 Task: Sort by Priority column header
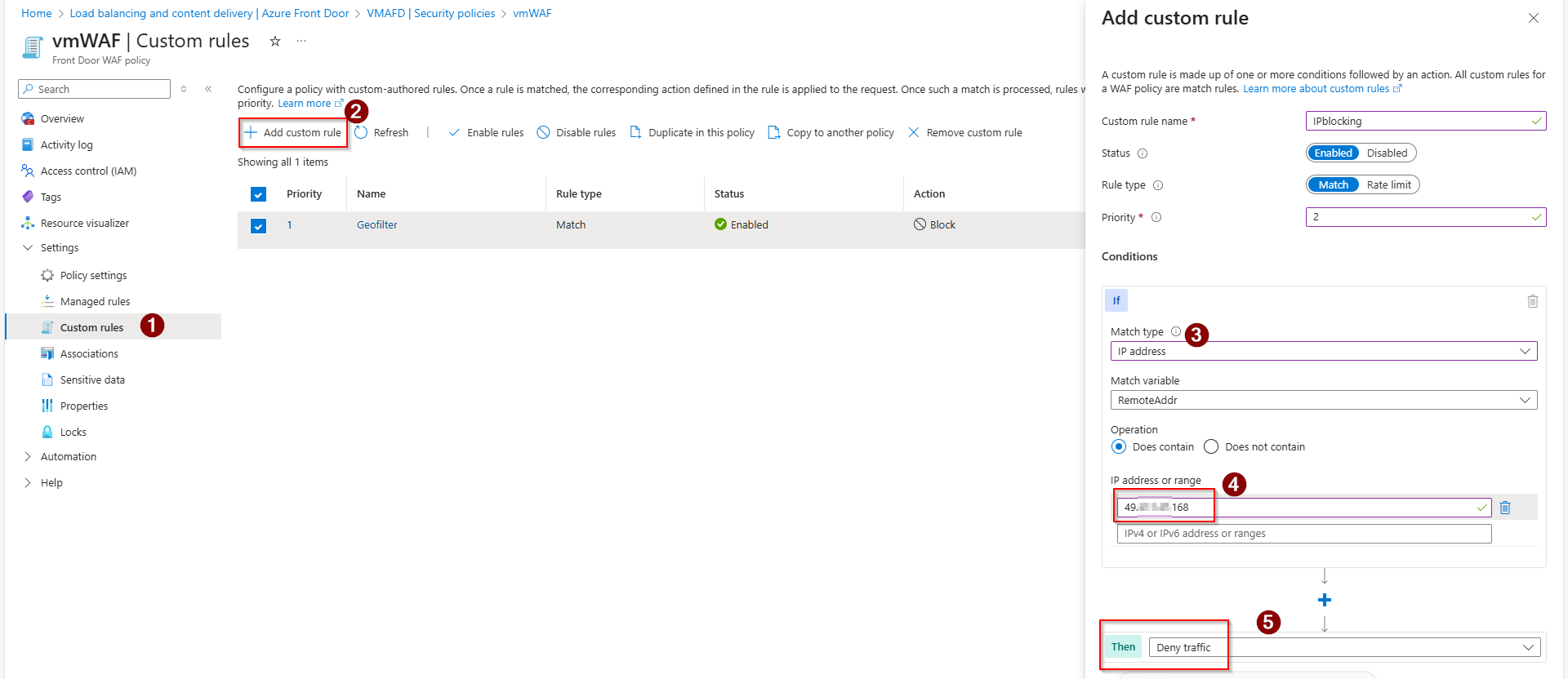(304, 193)
